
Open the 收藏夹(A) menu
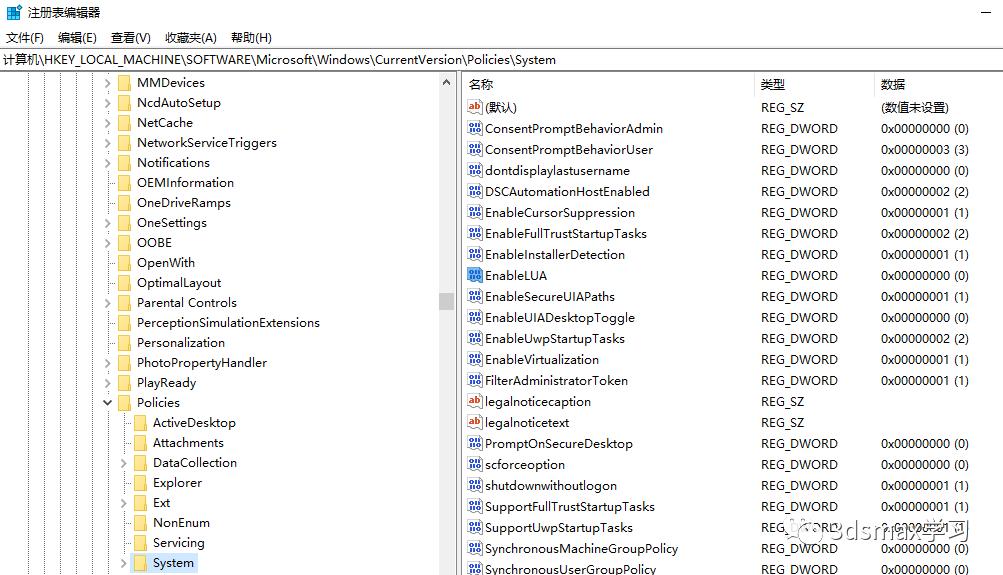pyautogui.click(x=191, y=38)
